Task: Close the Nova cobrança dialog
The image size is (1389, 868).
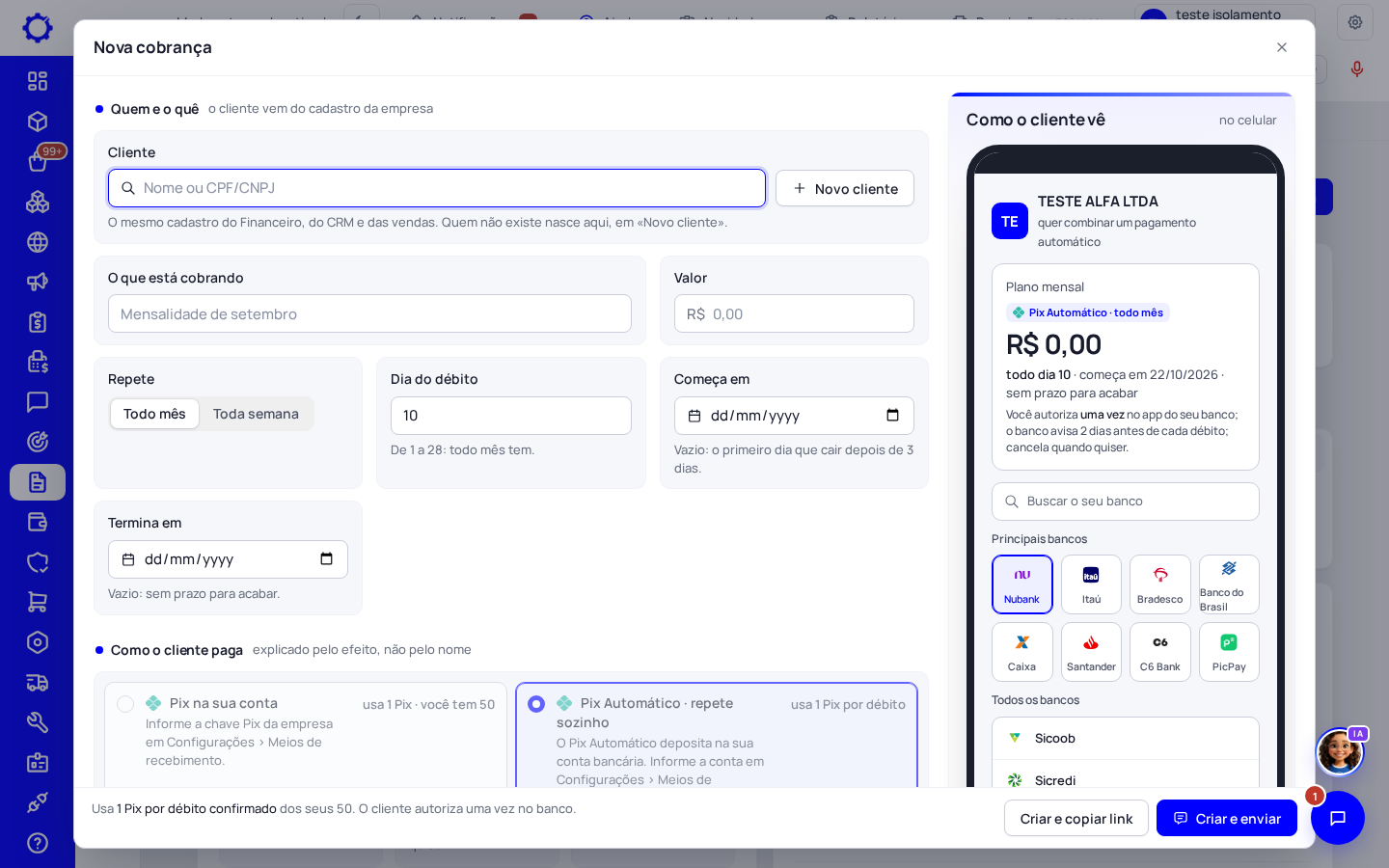Action: click(1282, 47)
